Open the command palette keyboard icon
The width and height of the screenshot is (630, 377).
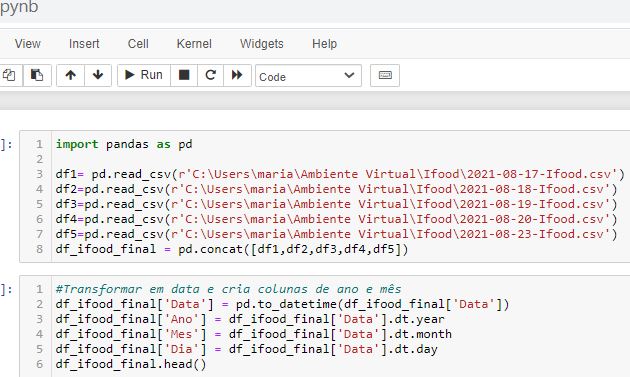pyautogui.click(x=385, y=75)
